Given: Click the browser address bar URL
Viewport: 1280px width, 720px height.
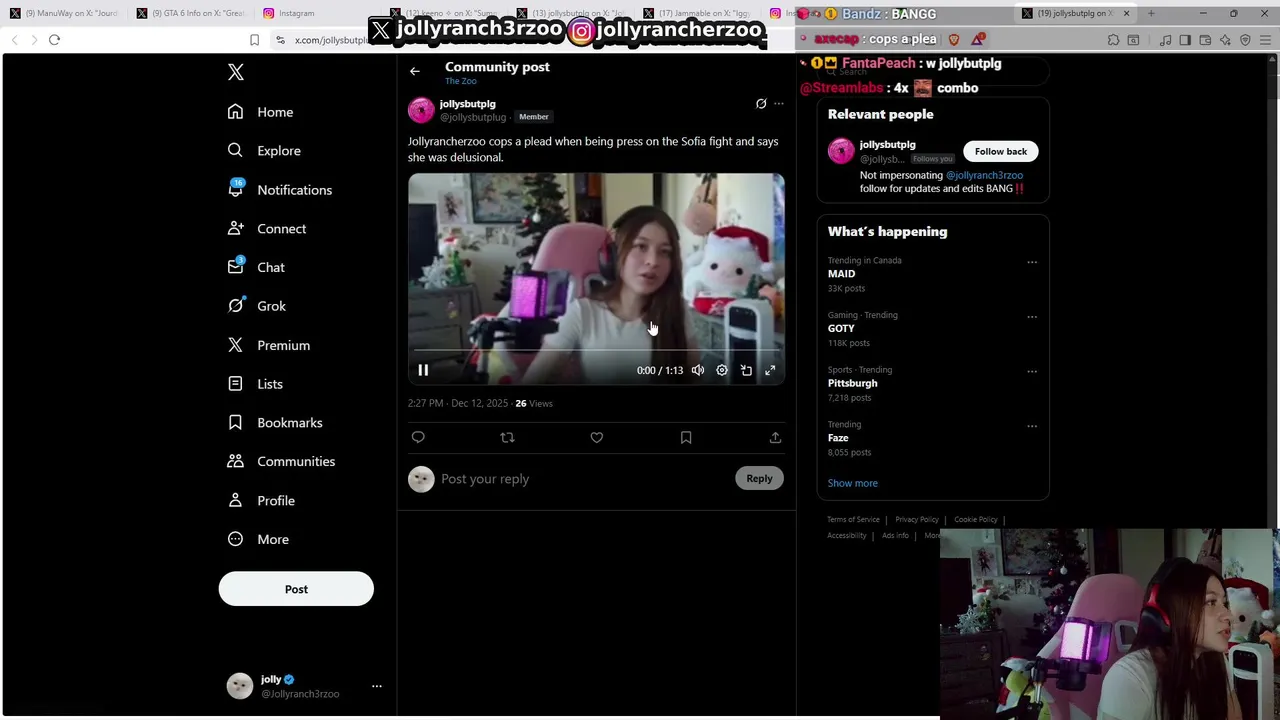Looking at the screenshot, I should pyautogui.click(x=331, y=40).
